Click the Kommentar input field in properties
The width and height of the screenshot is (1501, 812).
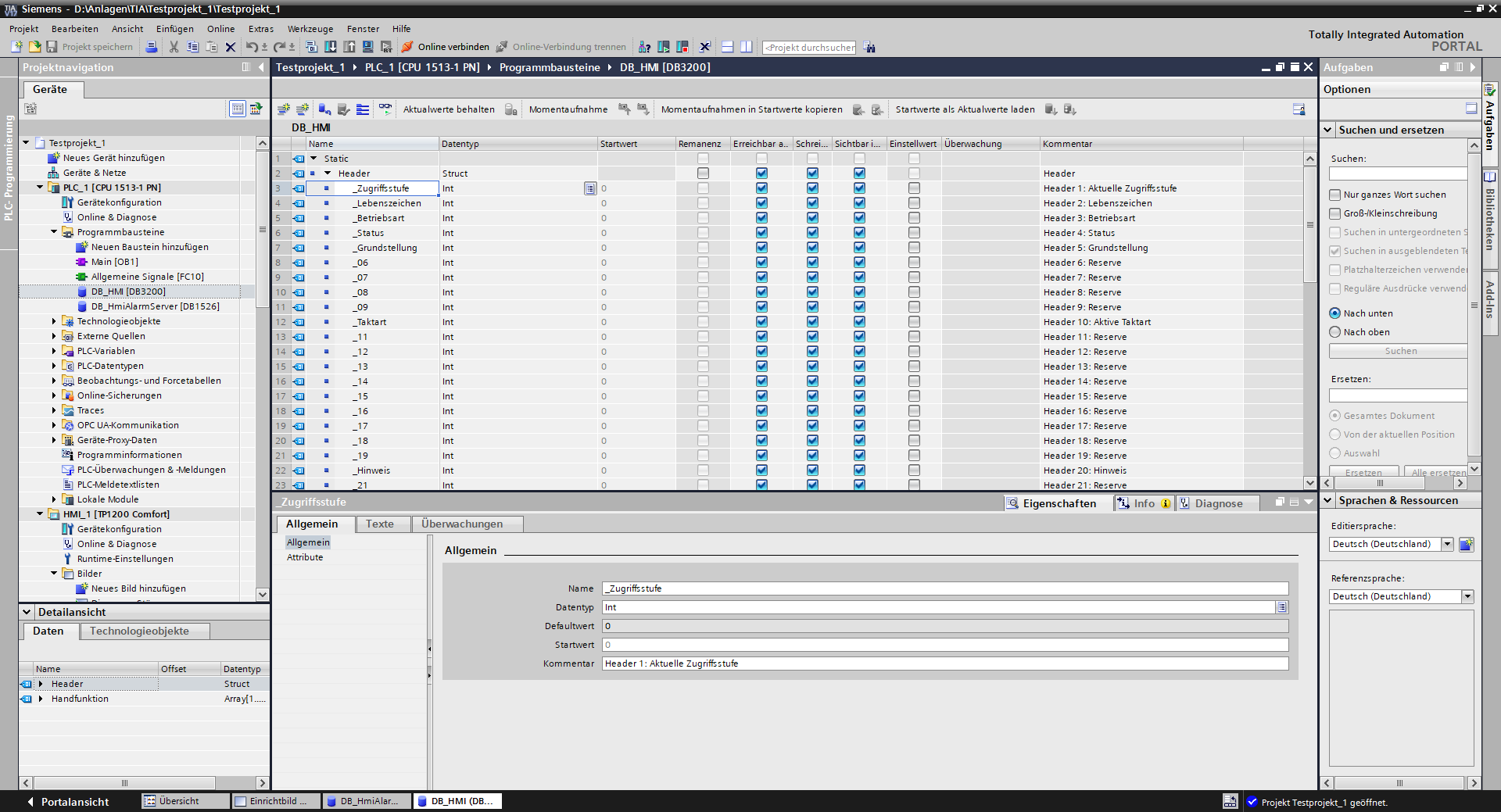(945, 664)
